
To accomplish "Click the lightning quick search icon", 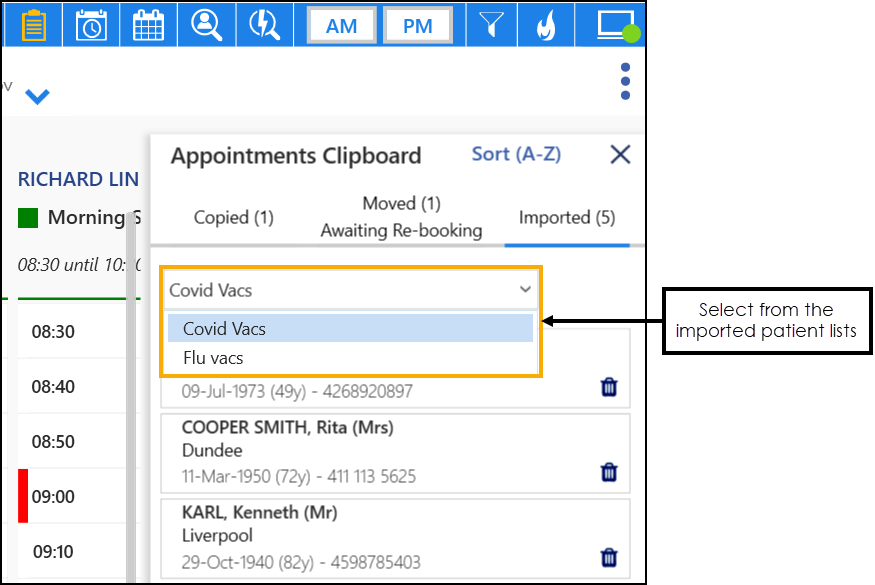I will (x=264, y=24).
